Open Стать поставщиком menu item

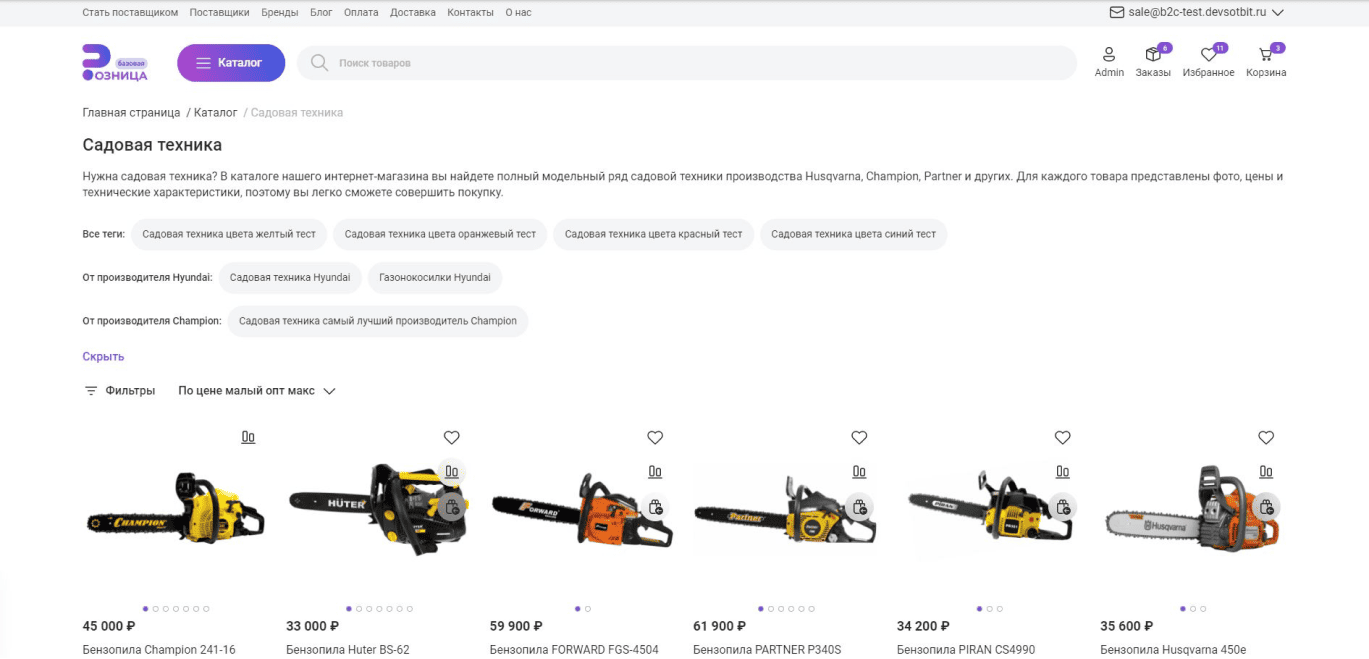tap(130, 13)
